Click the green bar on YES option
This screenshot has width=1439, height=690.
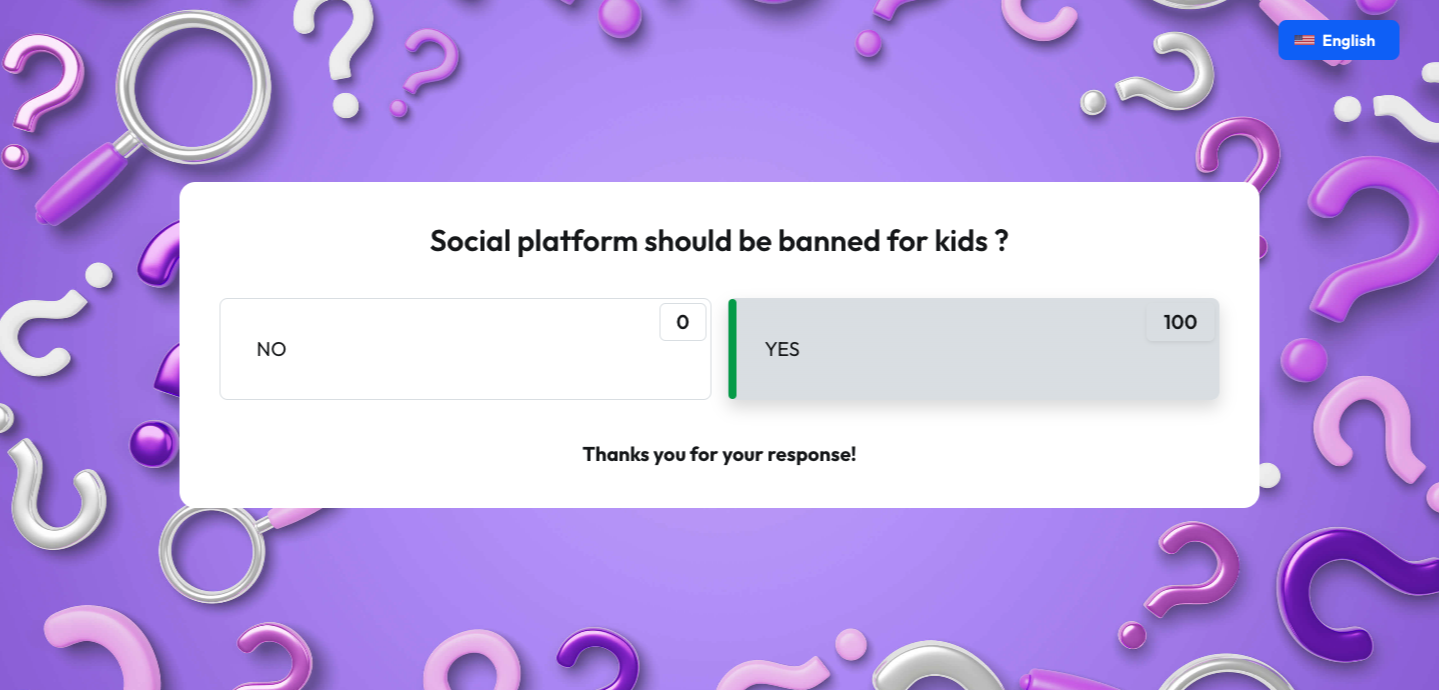(732, 349)
